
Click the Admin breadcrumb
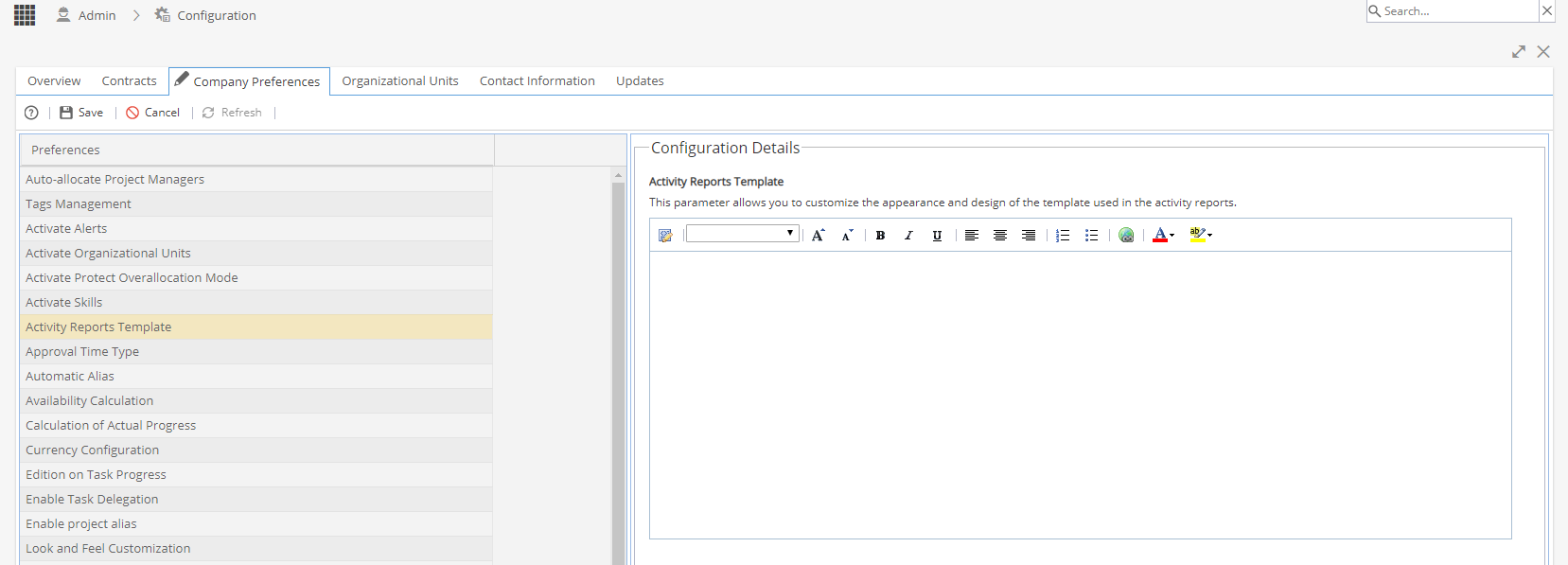pos(86,15)
